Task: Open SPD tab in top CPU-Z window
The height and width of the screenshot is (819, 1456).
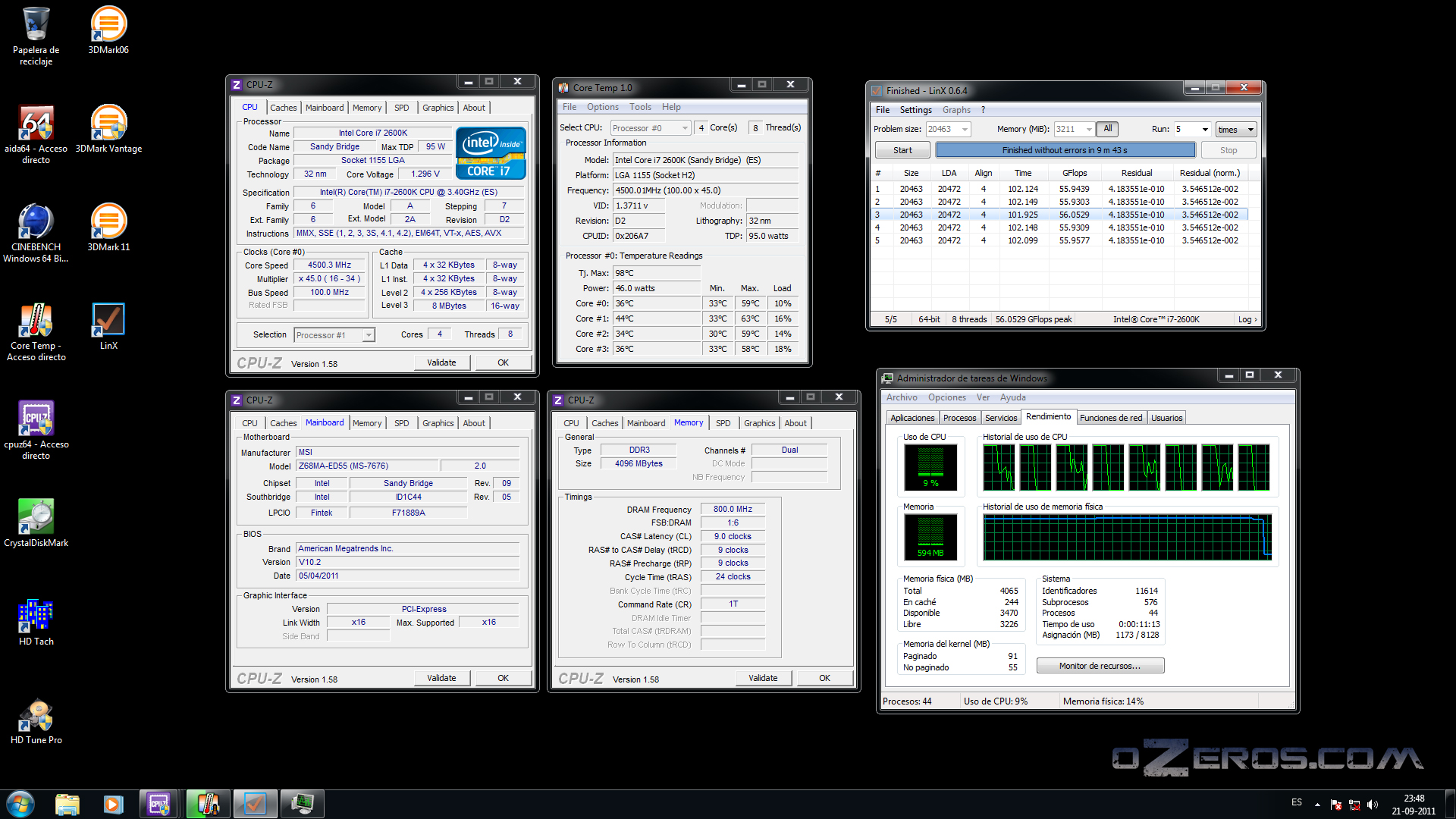Action: click(402, 108)
